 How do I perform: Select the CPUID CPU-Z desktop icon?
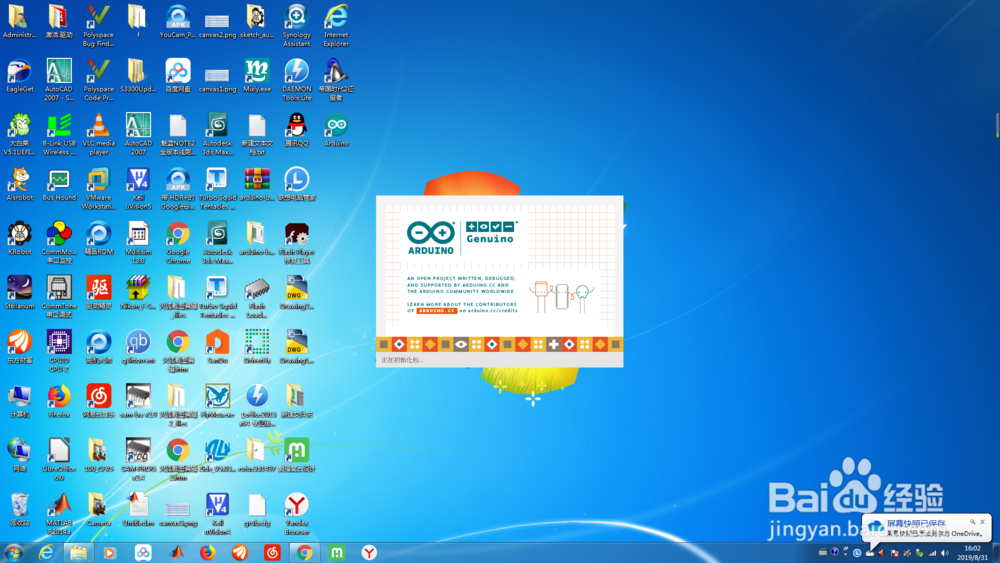pos(59,351)
